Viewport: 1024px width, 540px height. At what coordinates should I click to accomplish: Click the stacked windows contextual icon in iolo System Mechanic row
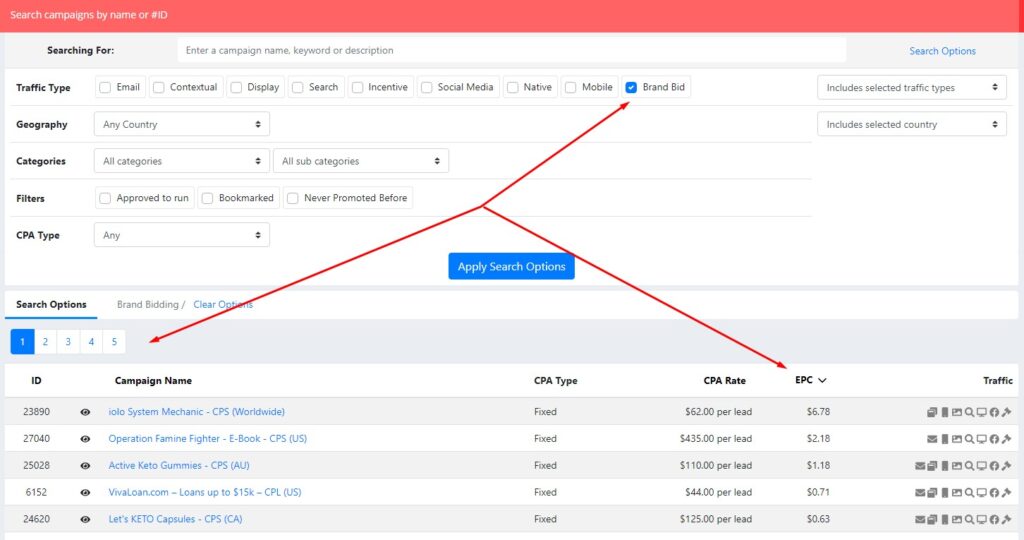(932, 412)
